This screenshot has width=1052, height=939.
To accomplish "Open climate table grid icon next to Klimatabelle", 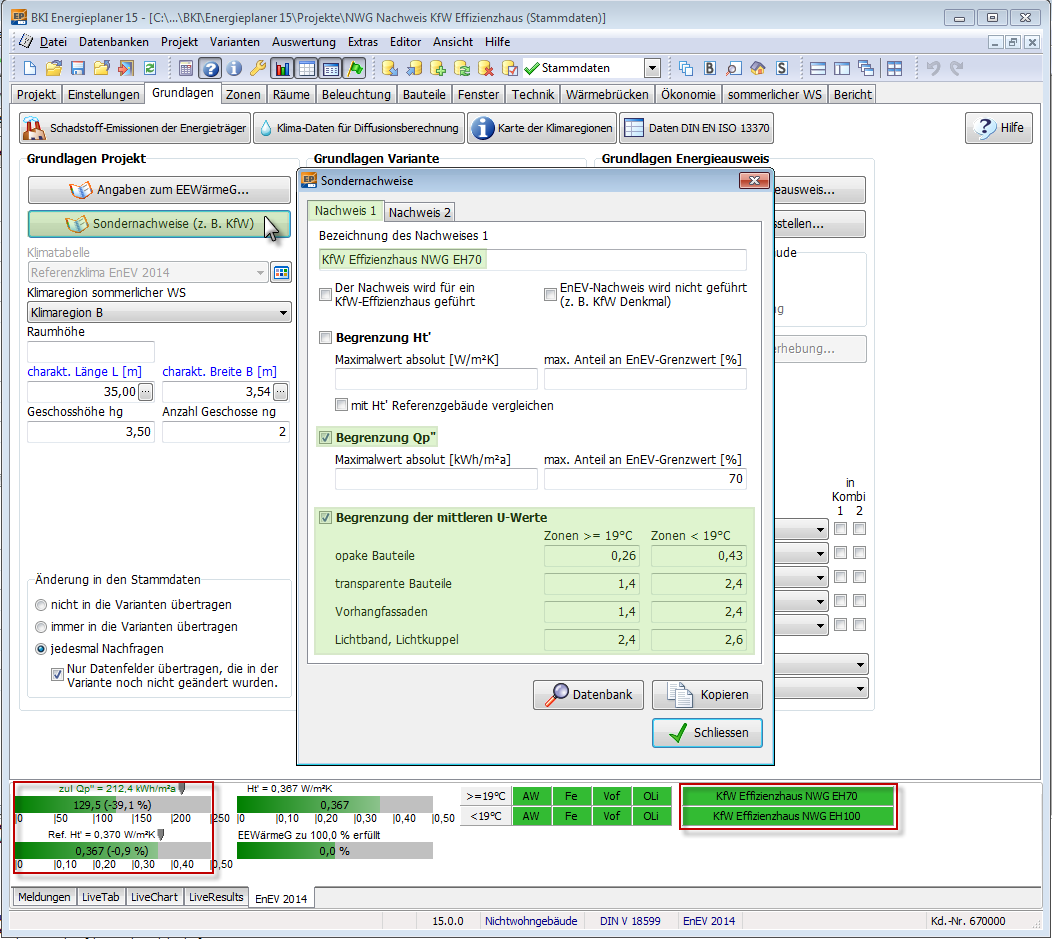I will [281, 272].
